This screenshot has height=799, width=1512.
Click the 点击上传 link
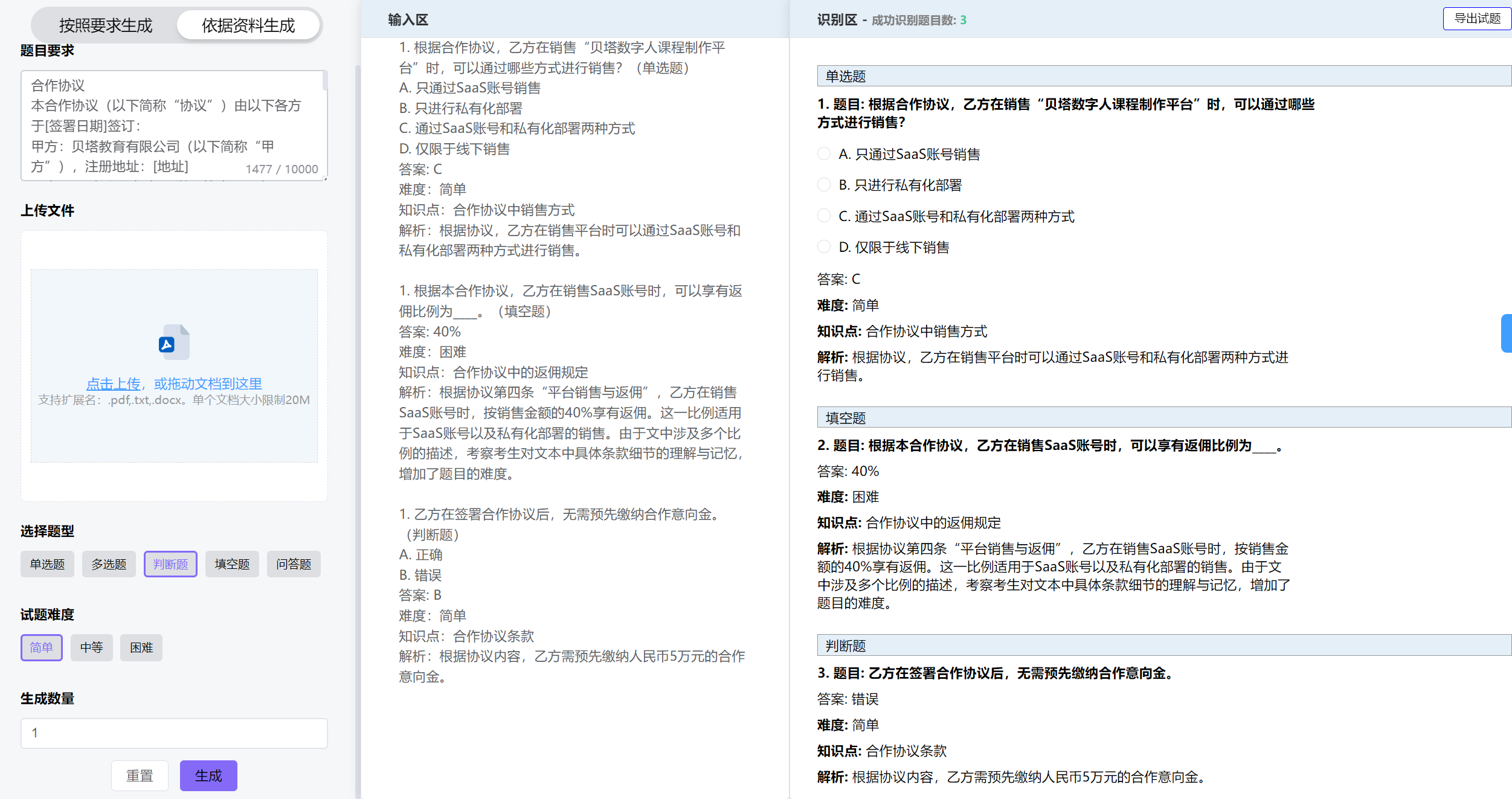(113, 383)
